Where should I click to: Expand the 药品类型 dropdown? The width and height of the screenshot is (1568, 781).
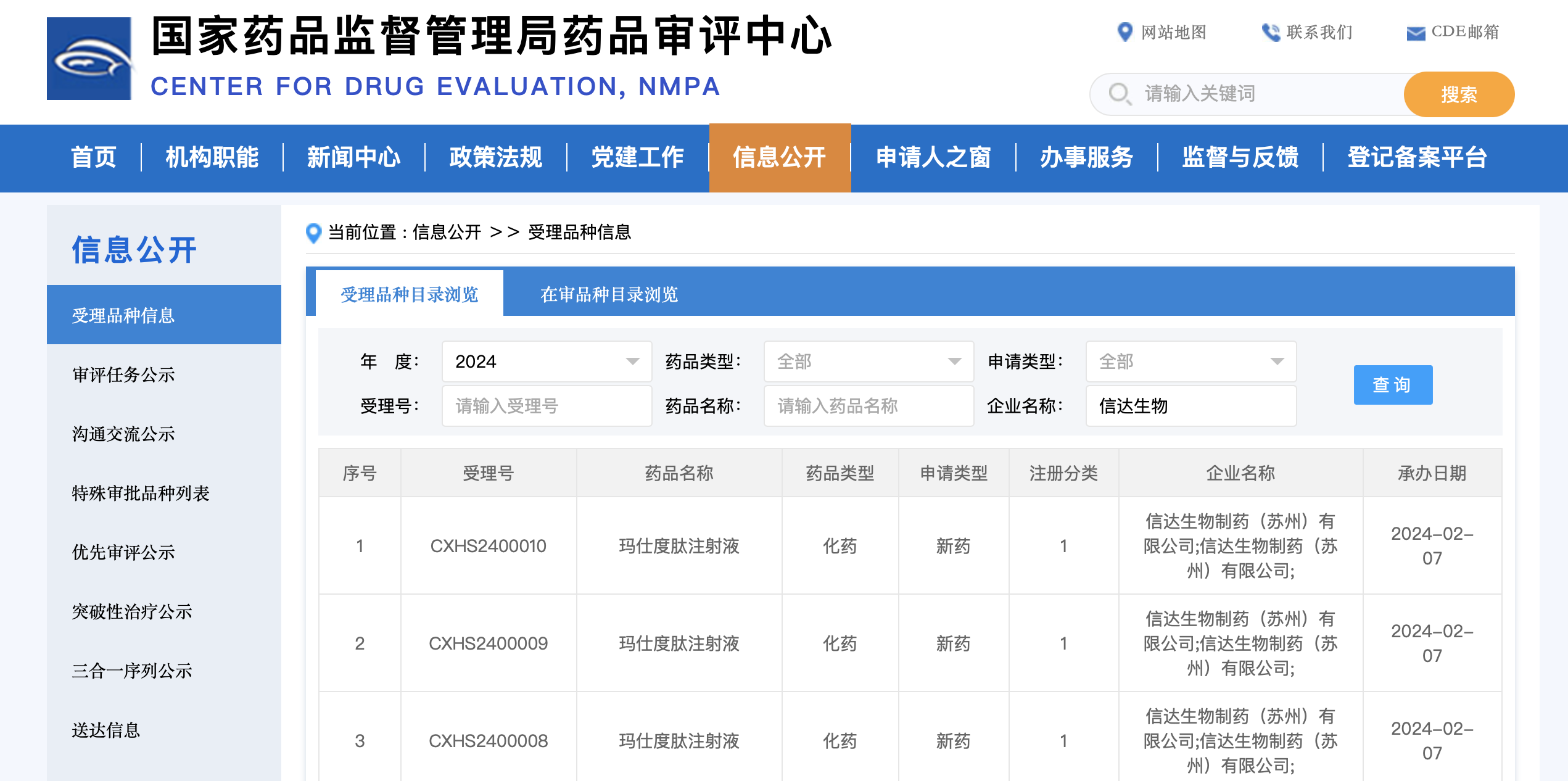(869, 362)
